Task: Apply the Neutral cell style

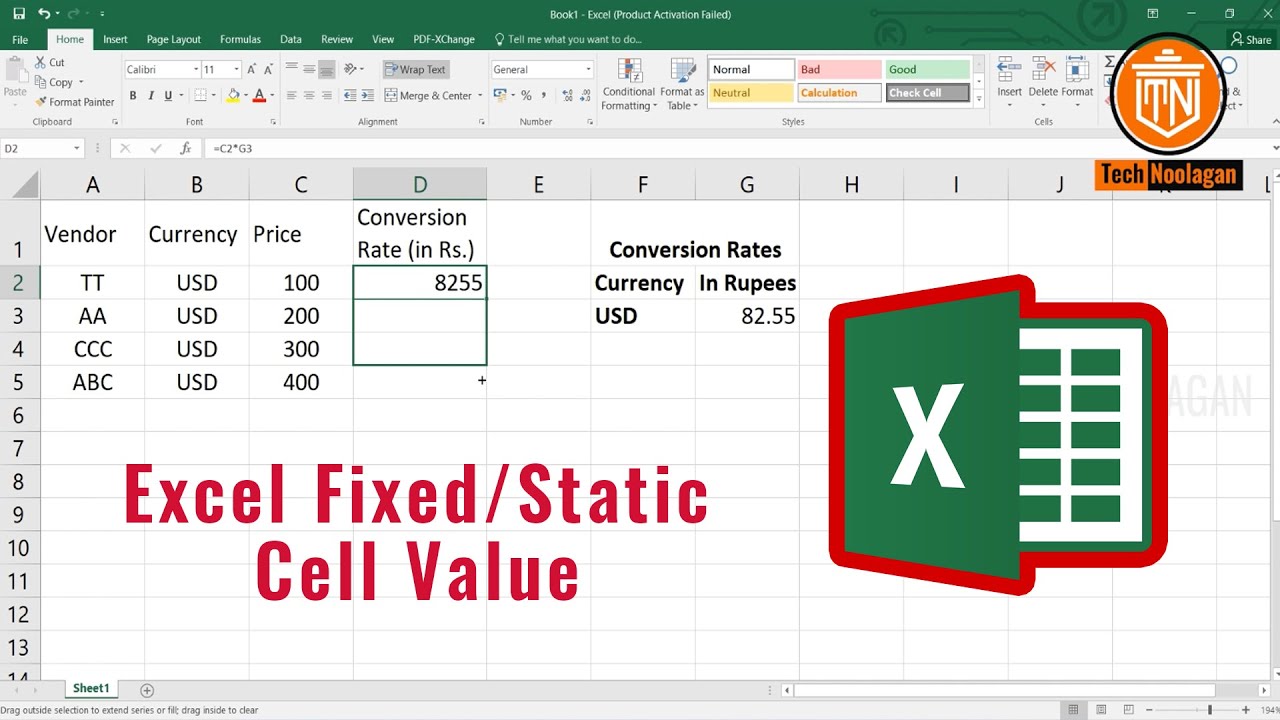Action: pos(751,93)
